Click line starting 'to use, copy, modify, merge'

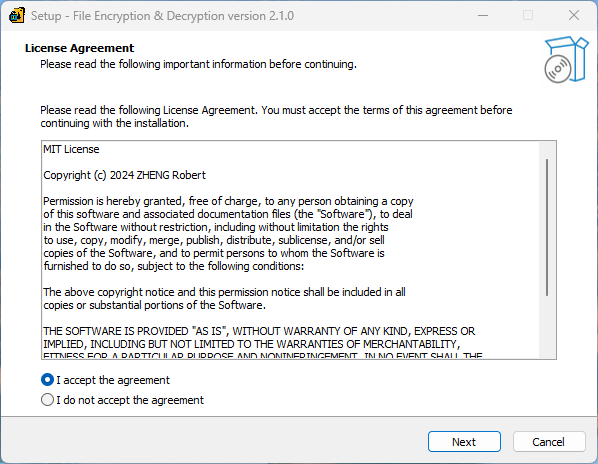[214, 240]
